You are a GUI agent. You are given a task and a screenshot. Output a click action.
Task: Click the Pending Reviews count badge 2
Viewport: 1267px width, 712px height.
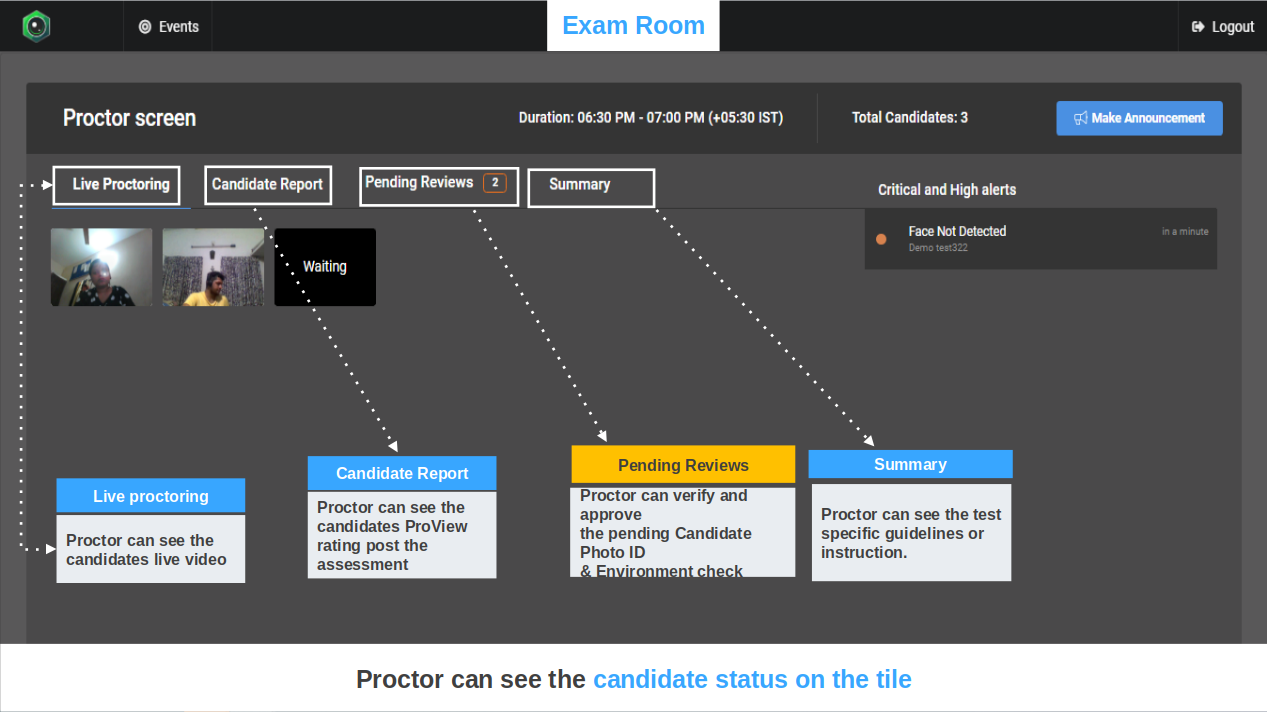click(x=495, y=183)
